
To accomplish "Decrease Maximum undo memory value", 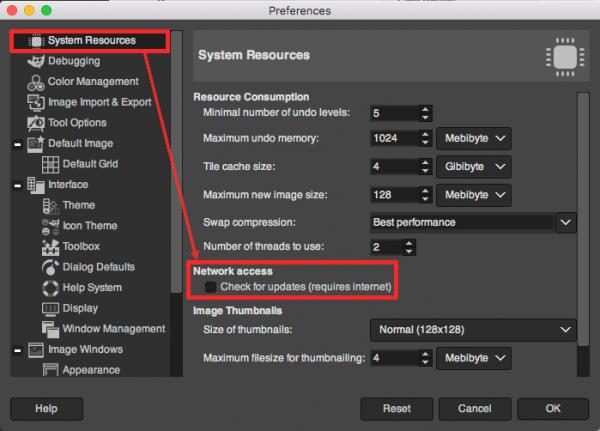I will (425, 142).
